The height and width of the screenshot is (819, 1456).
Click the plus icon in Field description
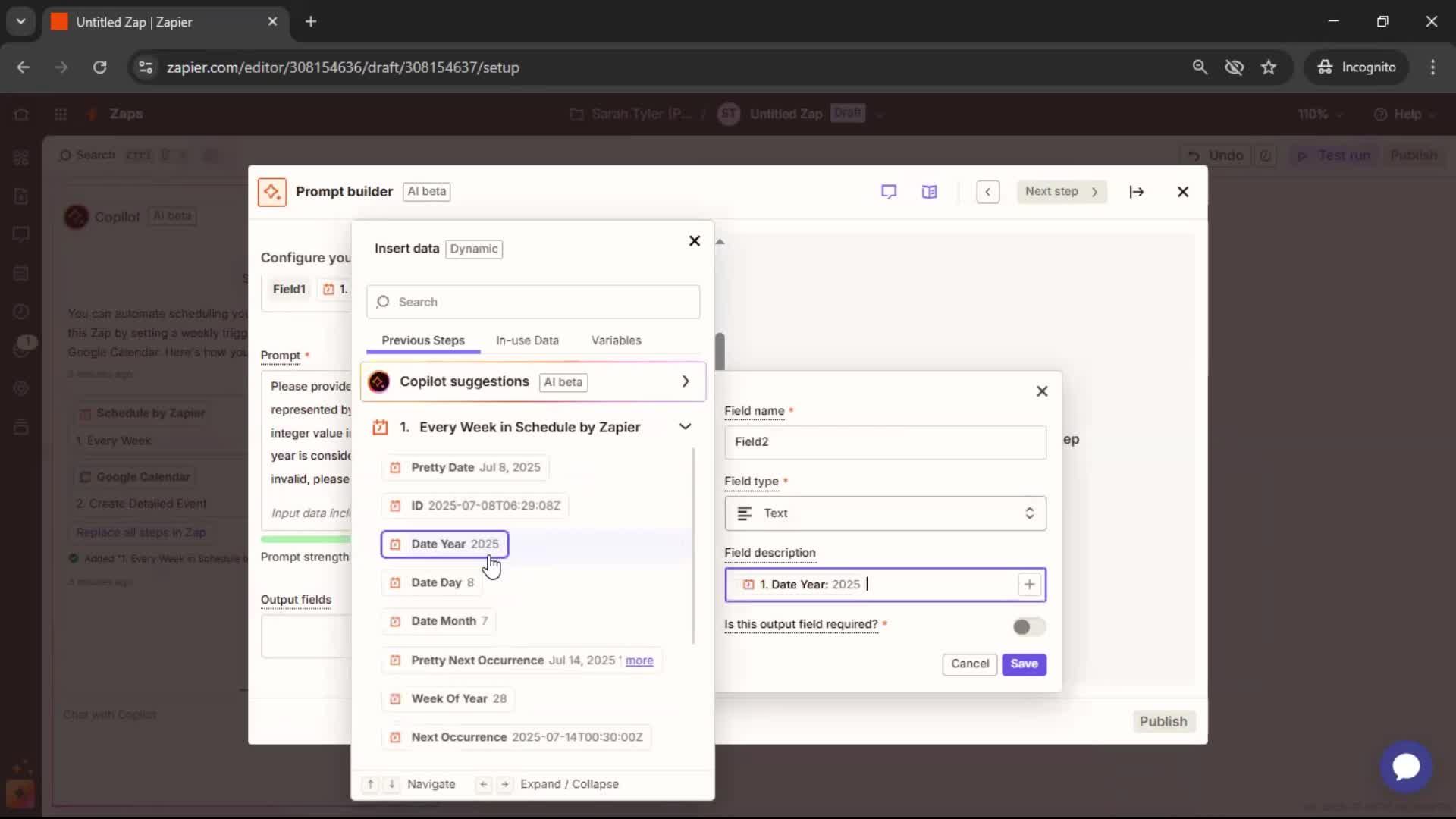click(1029, 585)
